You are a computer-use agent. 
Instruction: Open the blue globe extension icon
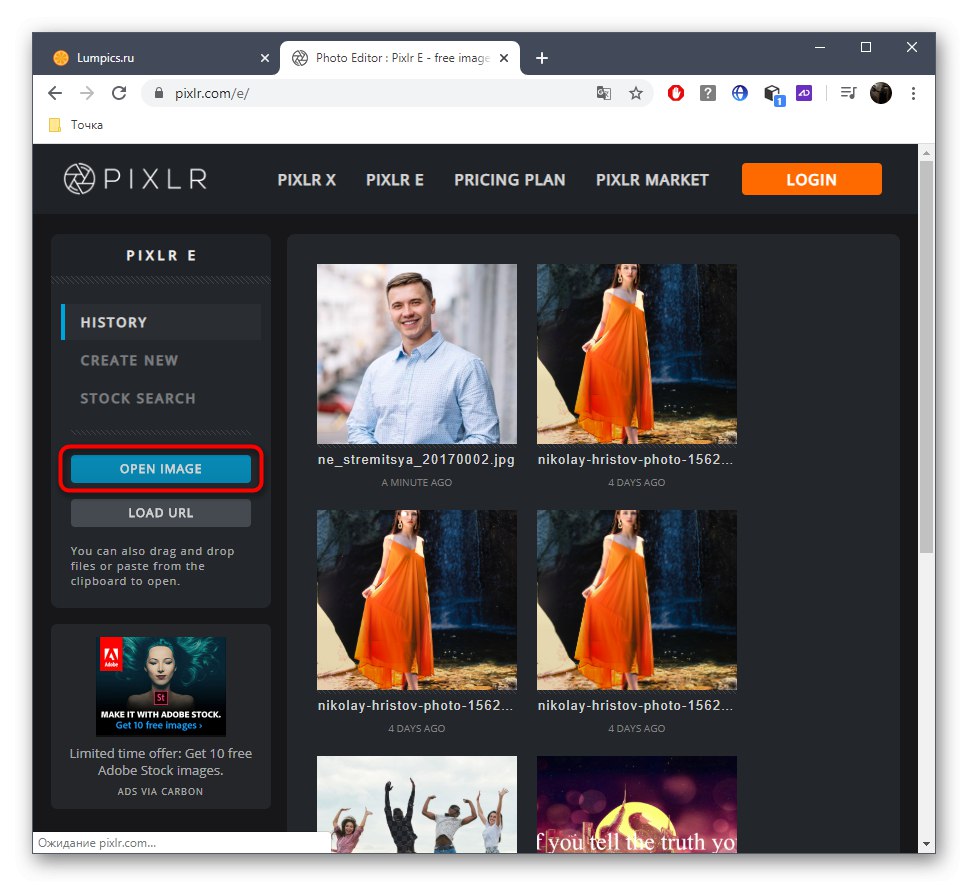tap(740, 93)
